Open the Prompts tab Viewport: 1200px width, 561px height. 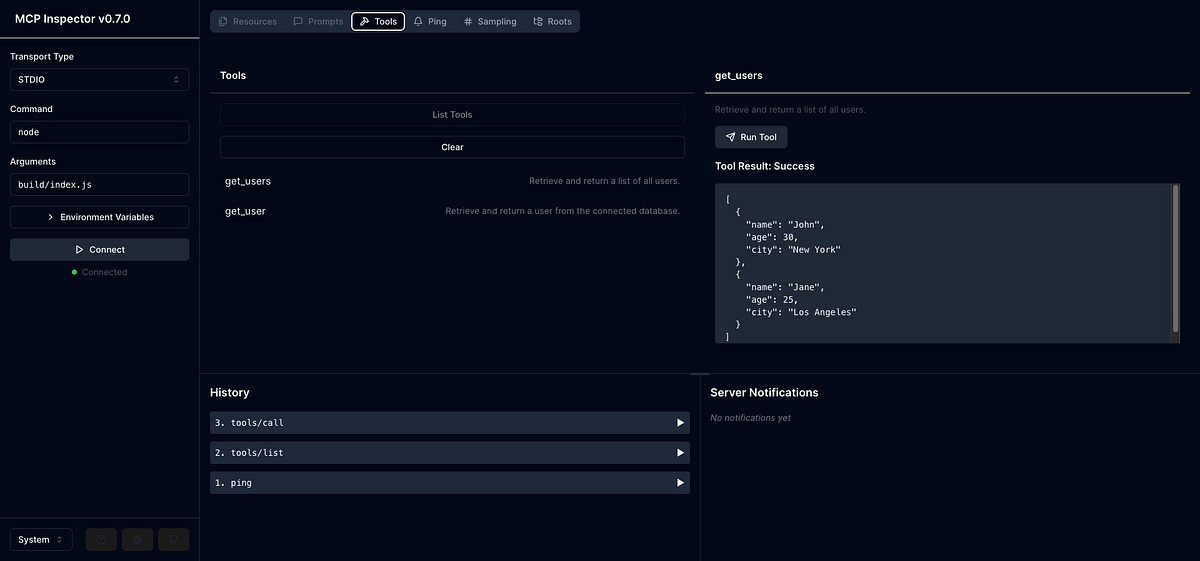click(318, 21)
